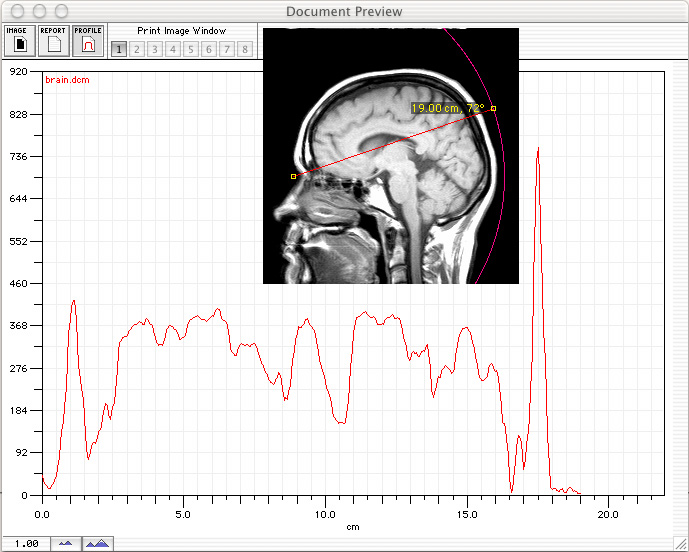Click the IMAGE view icon

click(x=18, y=40)
